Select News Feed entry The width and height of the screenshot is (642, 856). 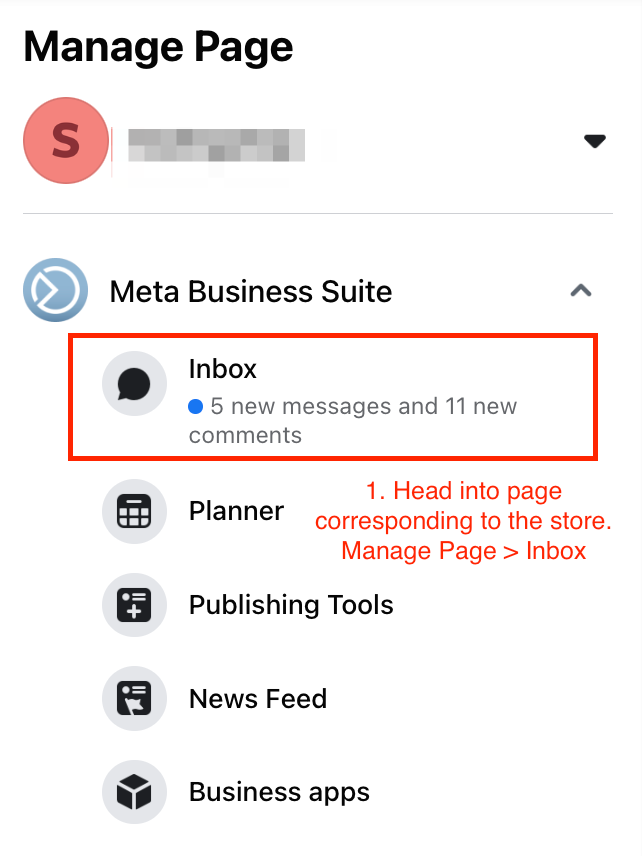pyautogui.click(x=258, y=699)
